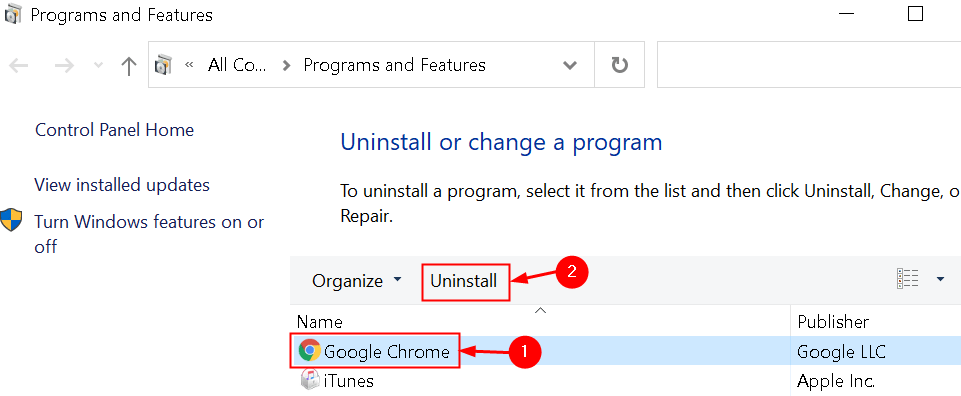Expand the view options dropdown arrow
This screenshot has width=961, height=396.
940,280
